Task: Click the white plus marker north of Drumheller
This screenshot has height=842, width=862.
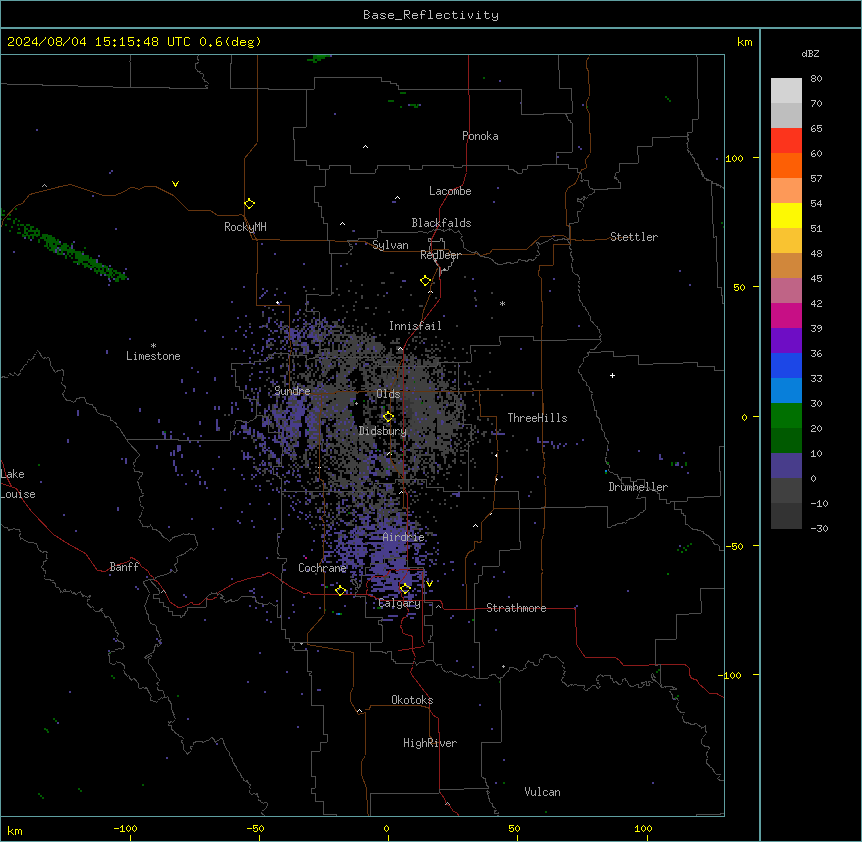Action: coord(612,375)
